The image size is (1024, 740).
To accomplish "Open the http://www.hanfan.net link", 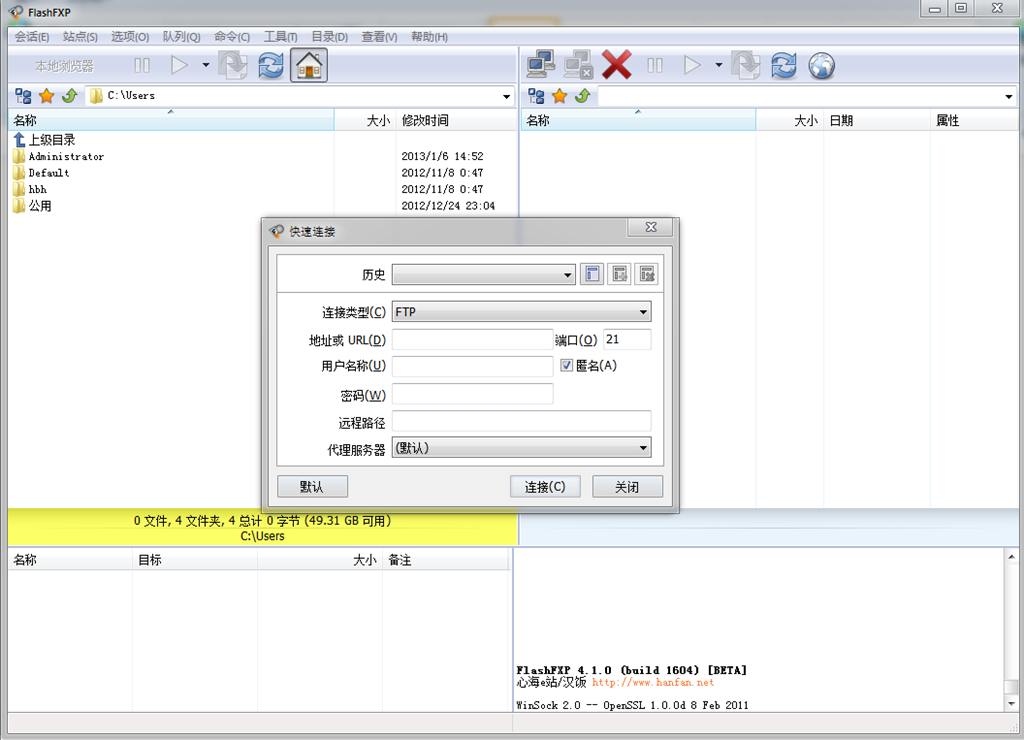I will (x=653, y=683).
